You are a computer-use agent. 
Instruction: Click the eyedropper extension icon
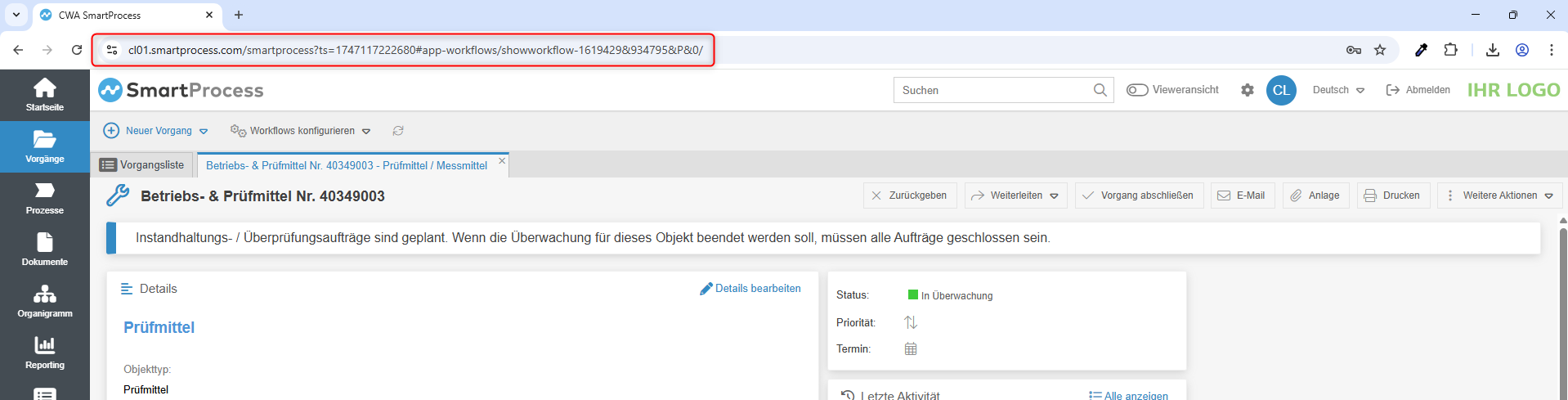tap(1421, 50)
